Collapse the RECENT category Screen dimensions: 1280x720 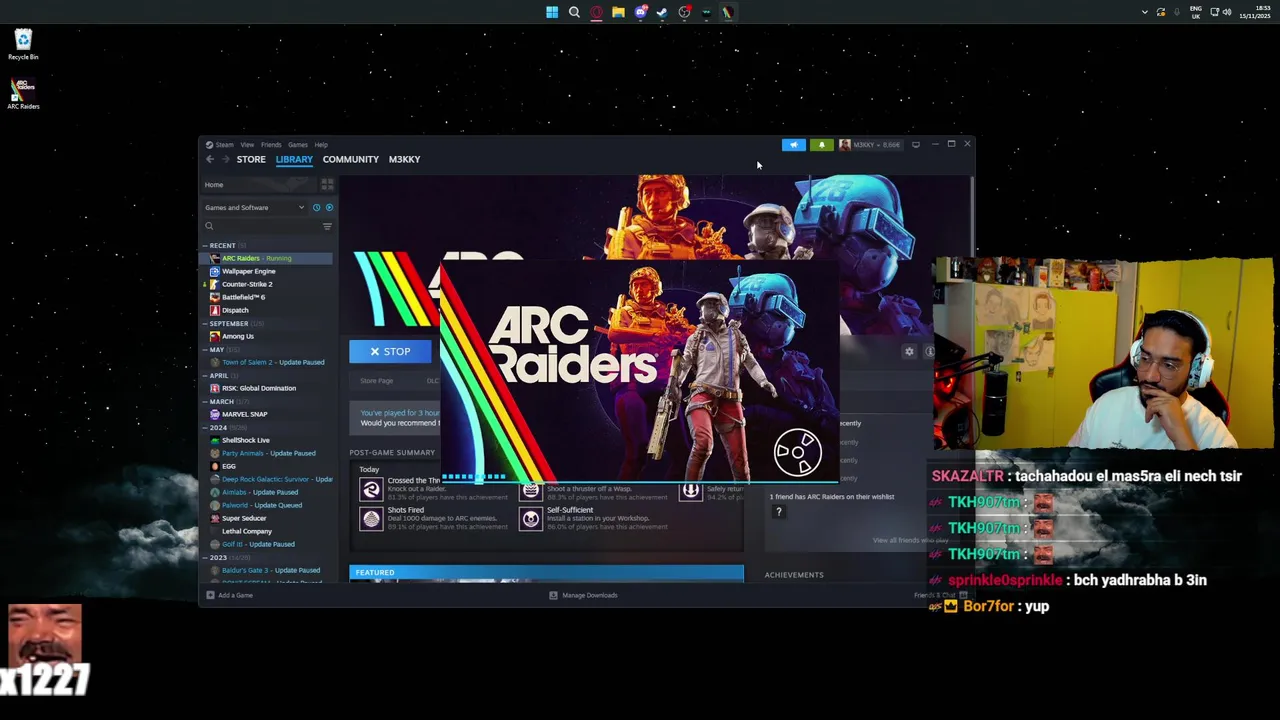tap(205, 245)
